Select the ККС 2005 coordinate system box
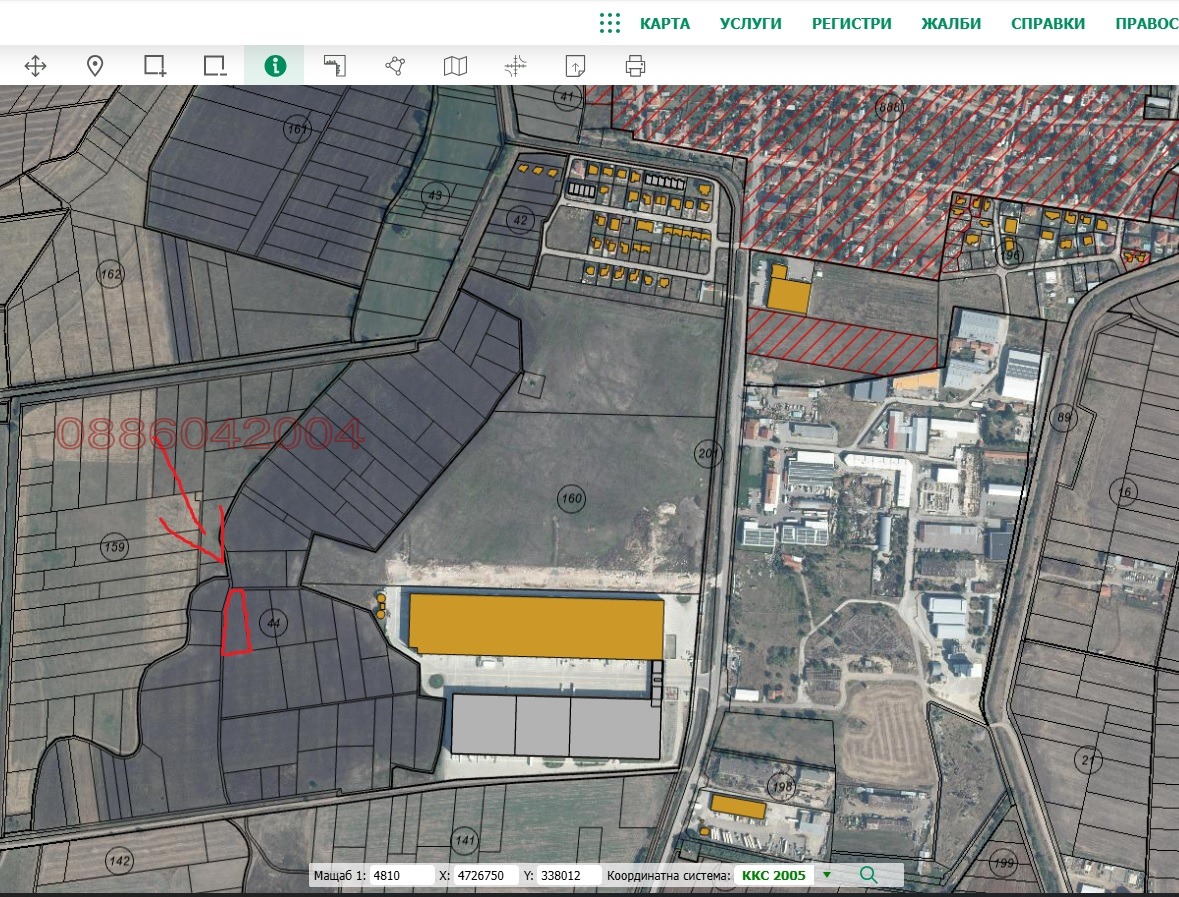Viewport: 1179px width, 897px height. pos(774,875)
